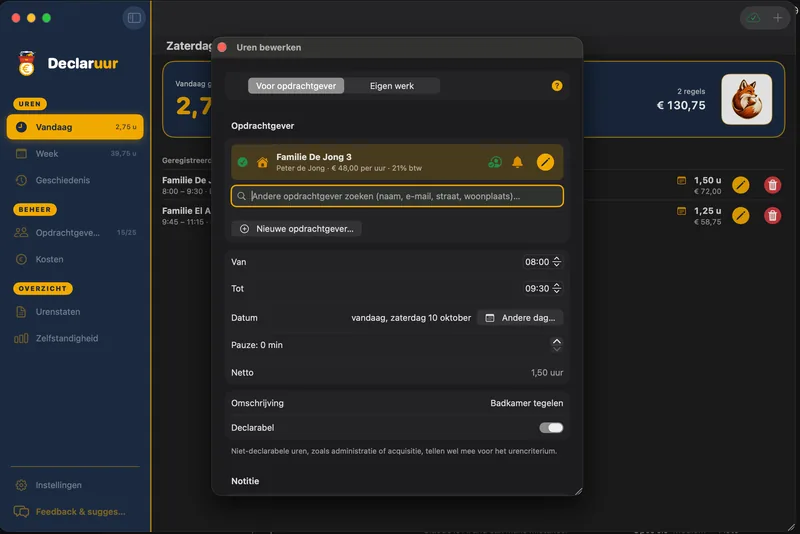The width and height of the screenshot is (800, 534).
Task: Open Urenstaten in the sidebar
Action: click(x=75, y=312)
